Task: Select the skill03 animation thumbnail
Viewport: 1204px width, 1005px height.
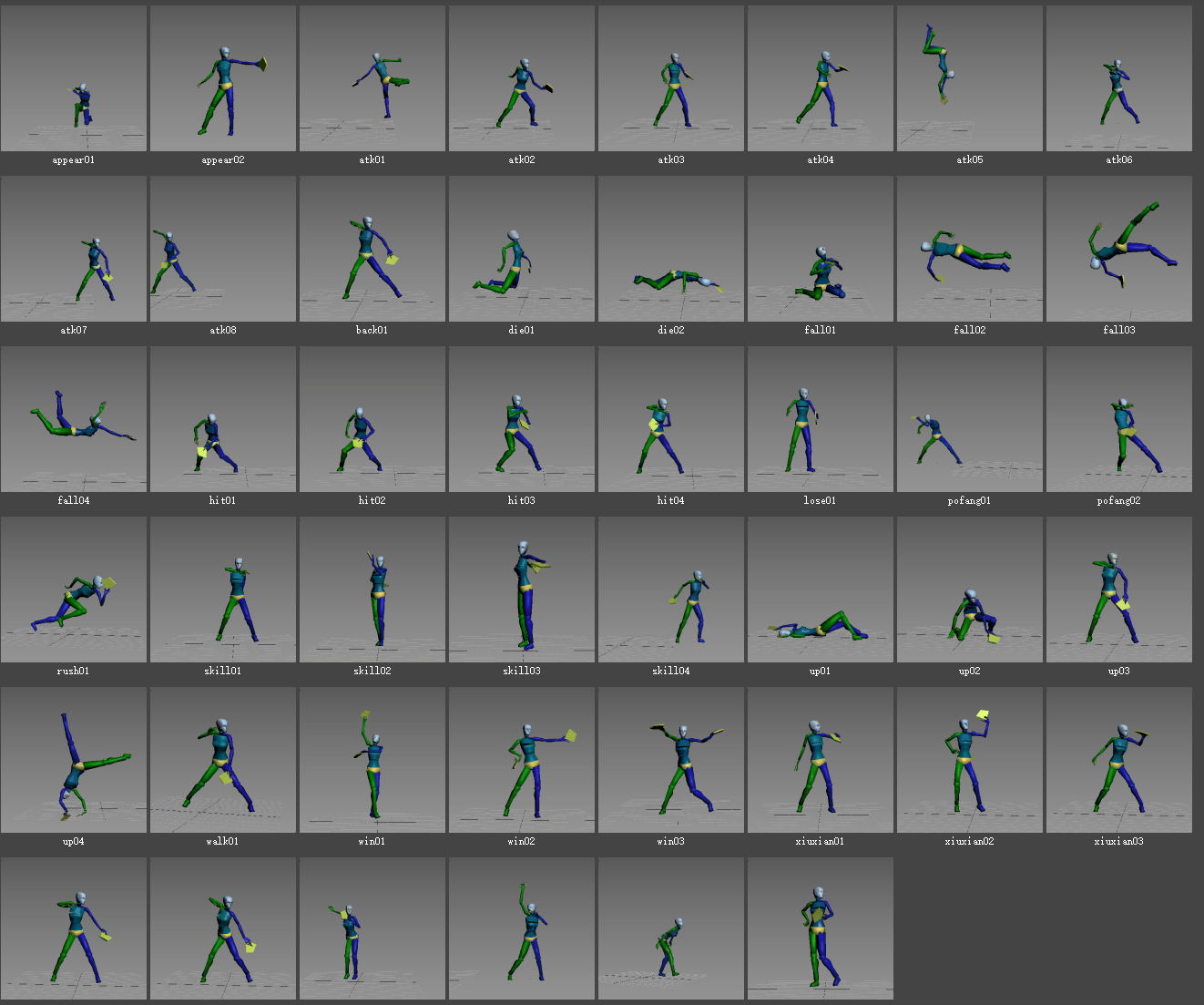Action: click(522, 590)
